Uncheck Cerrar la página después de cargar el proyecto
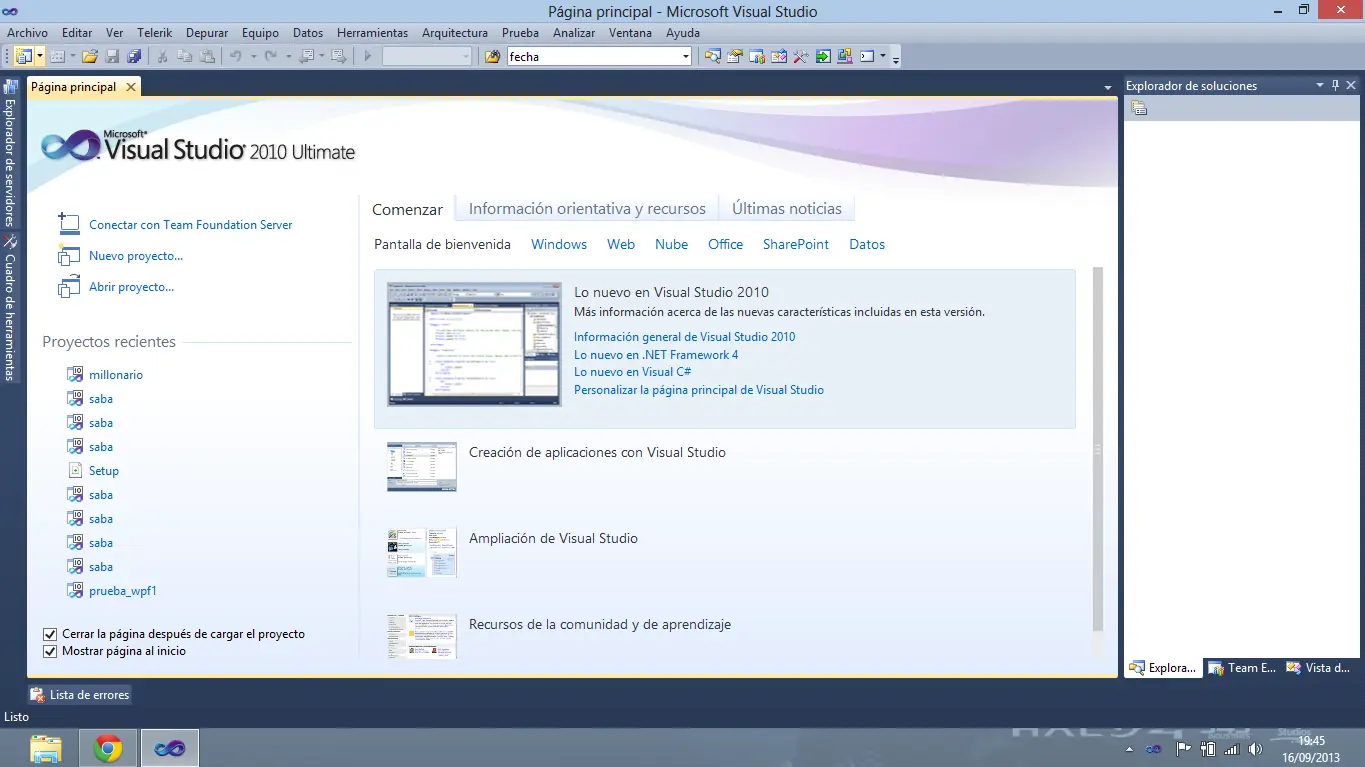 50,634
